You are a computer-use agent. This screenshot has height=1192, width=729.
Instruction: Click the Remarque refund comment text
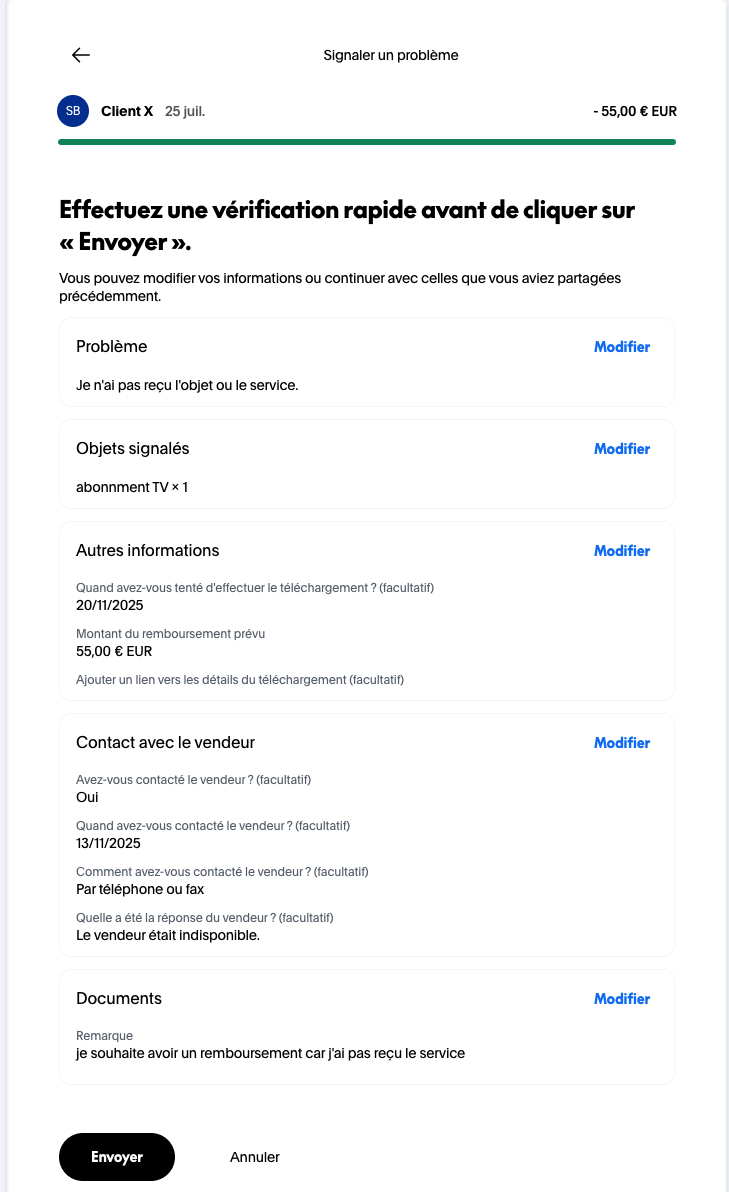pos(270,1053)
